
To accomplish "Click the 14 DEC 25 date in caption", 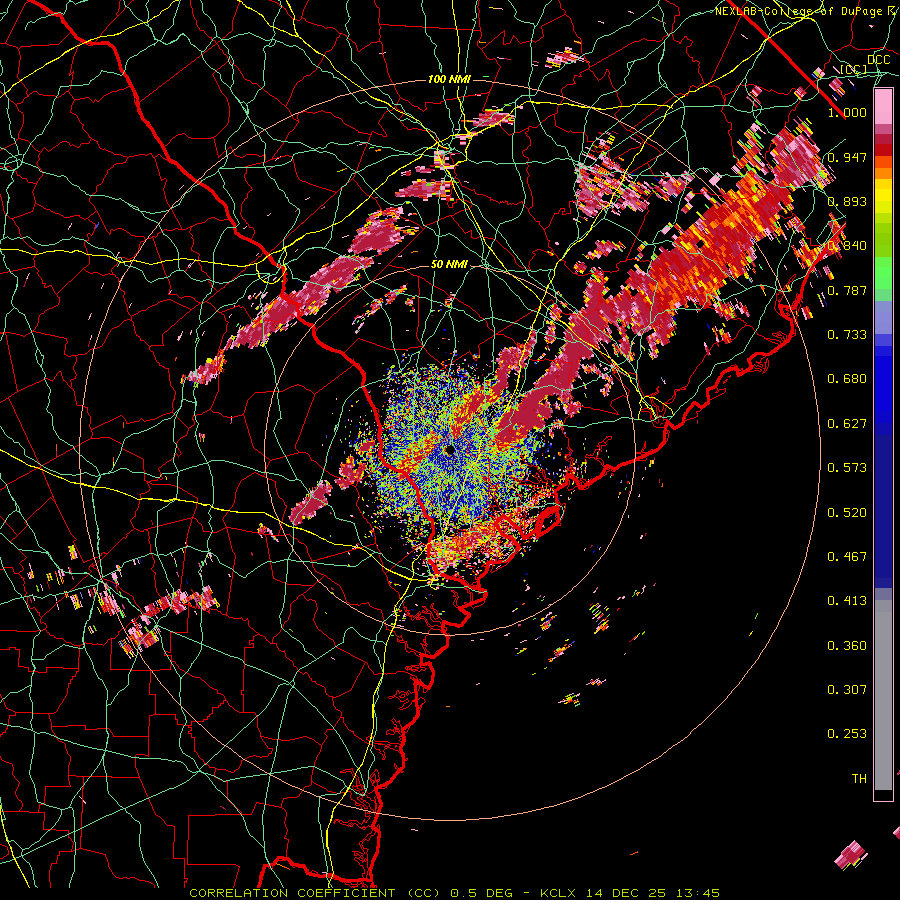I will [625, 893].
